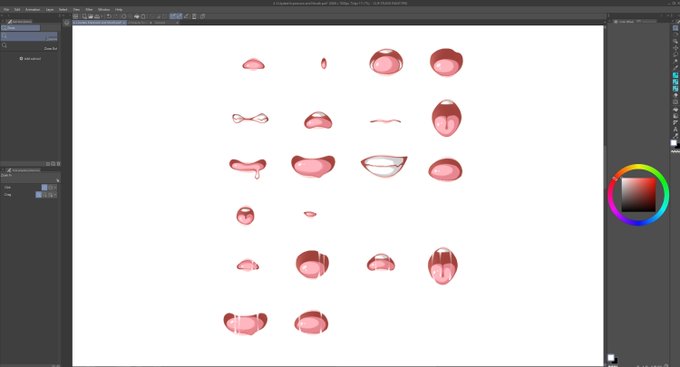Open the File menu
Screen dimensions: 680x367
tap(7, 10)
